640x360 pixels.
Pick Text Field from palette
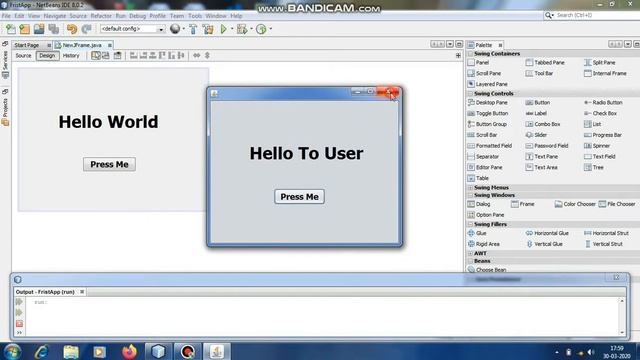[x=600, y=157]
